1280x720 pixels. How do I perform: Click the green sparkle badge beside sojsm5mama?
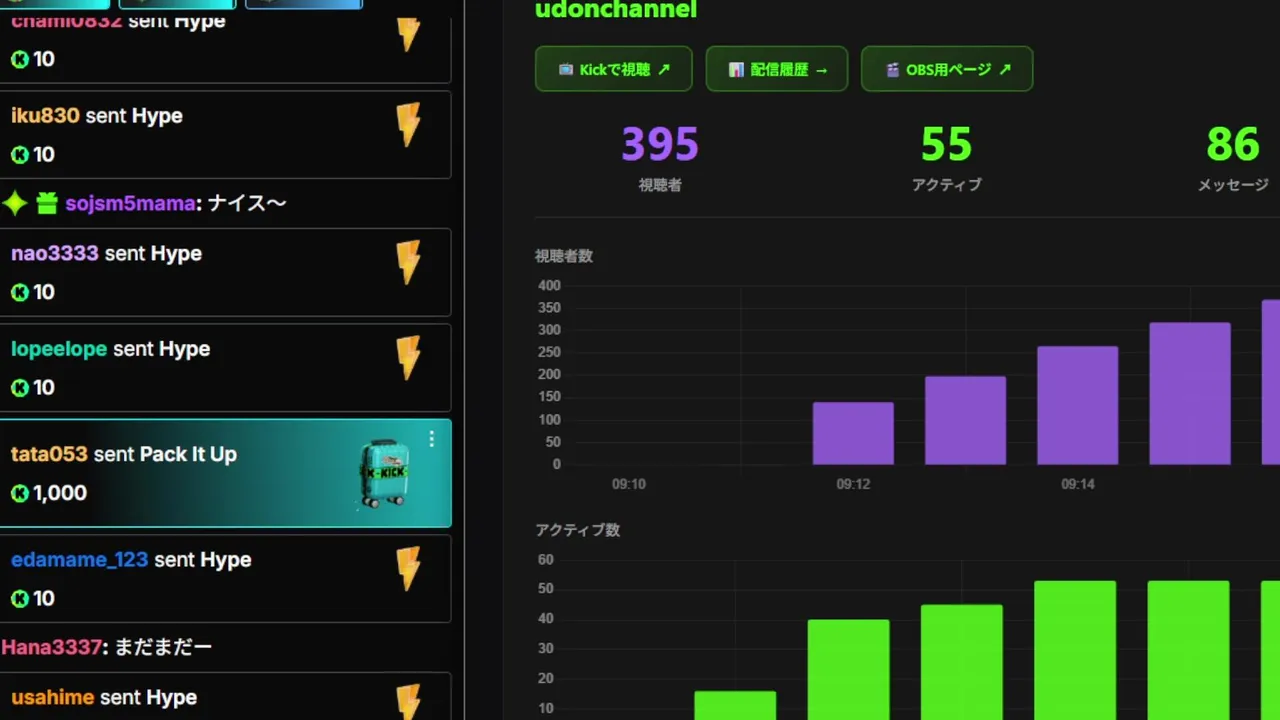click(15, 204)
